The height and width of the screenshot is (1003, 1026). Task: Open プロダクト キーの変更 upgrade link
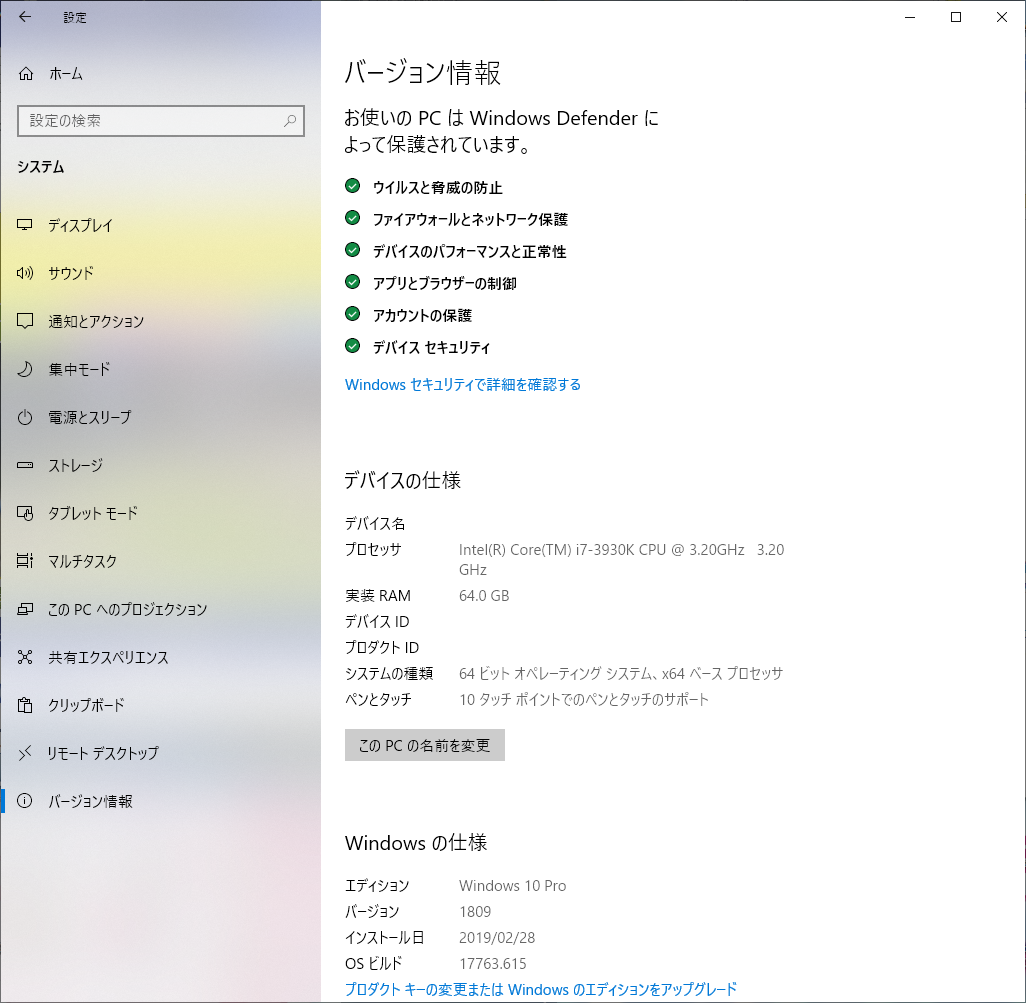pos(540,989)
